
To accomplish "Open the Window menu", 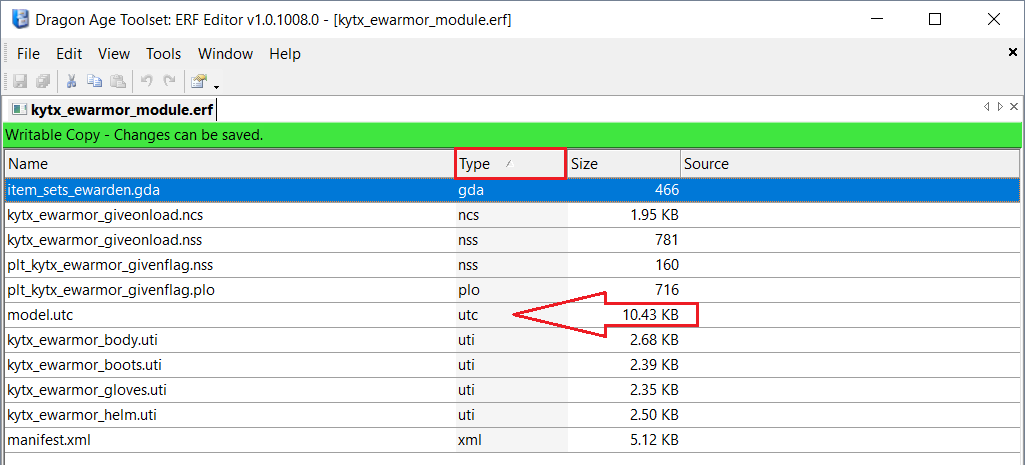I will (226, 54).
